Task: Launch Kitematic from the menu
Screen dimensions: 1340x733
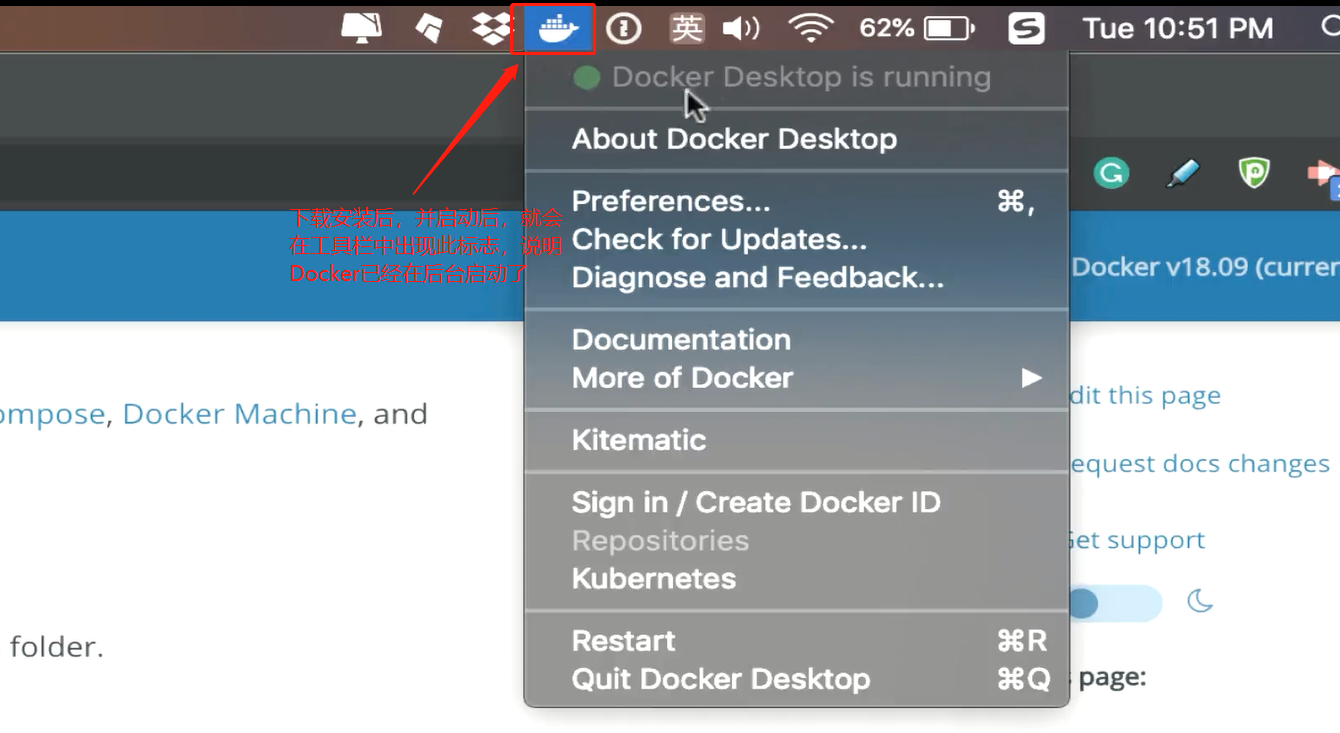Action: pos(796,440)
